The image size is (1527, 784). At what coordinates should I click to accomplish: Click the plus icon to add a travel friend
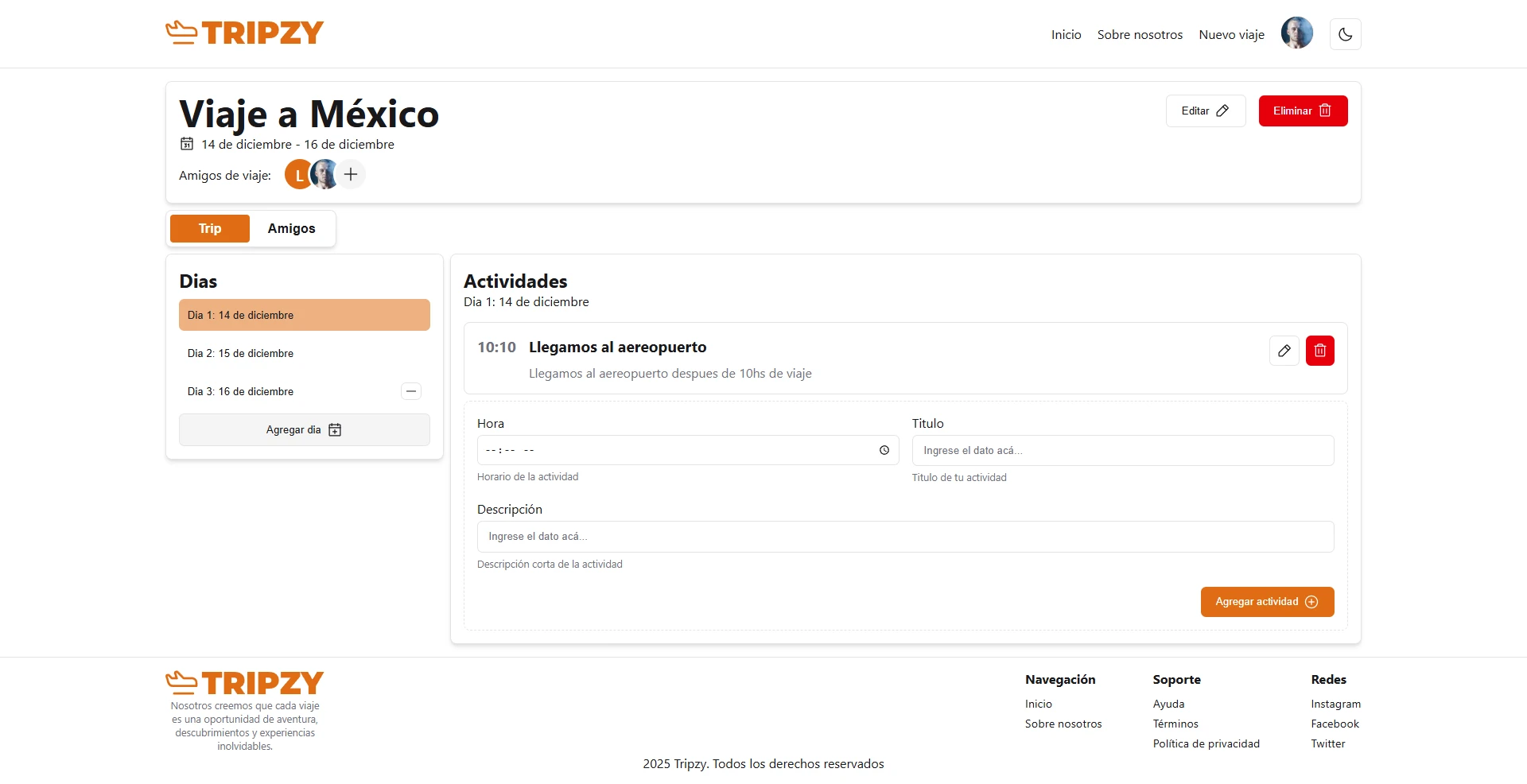coord(350,173)
